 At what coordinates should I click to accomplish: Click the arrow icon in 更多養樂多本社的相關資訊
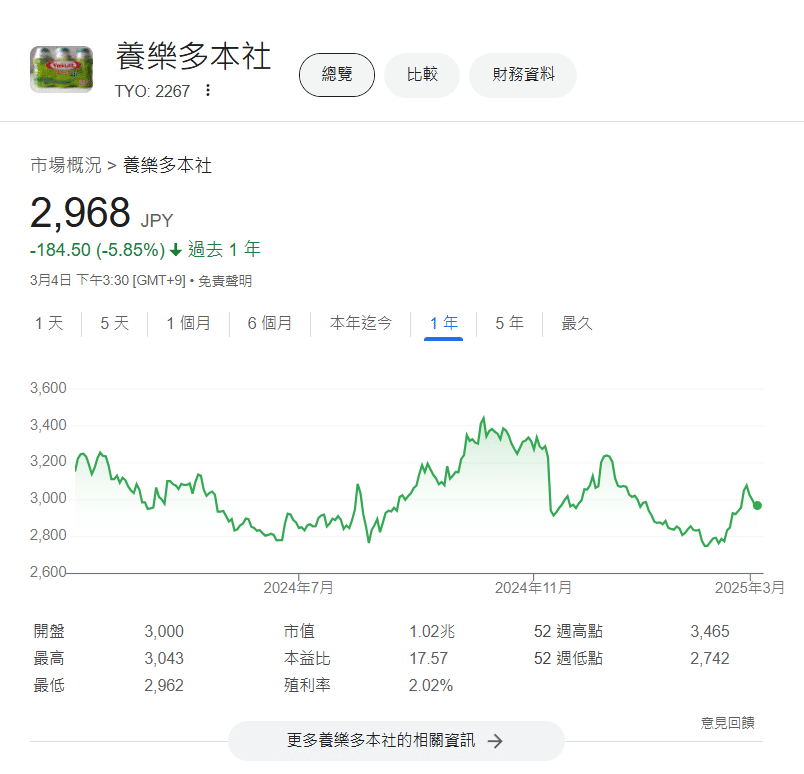click(495, 741)
